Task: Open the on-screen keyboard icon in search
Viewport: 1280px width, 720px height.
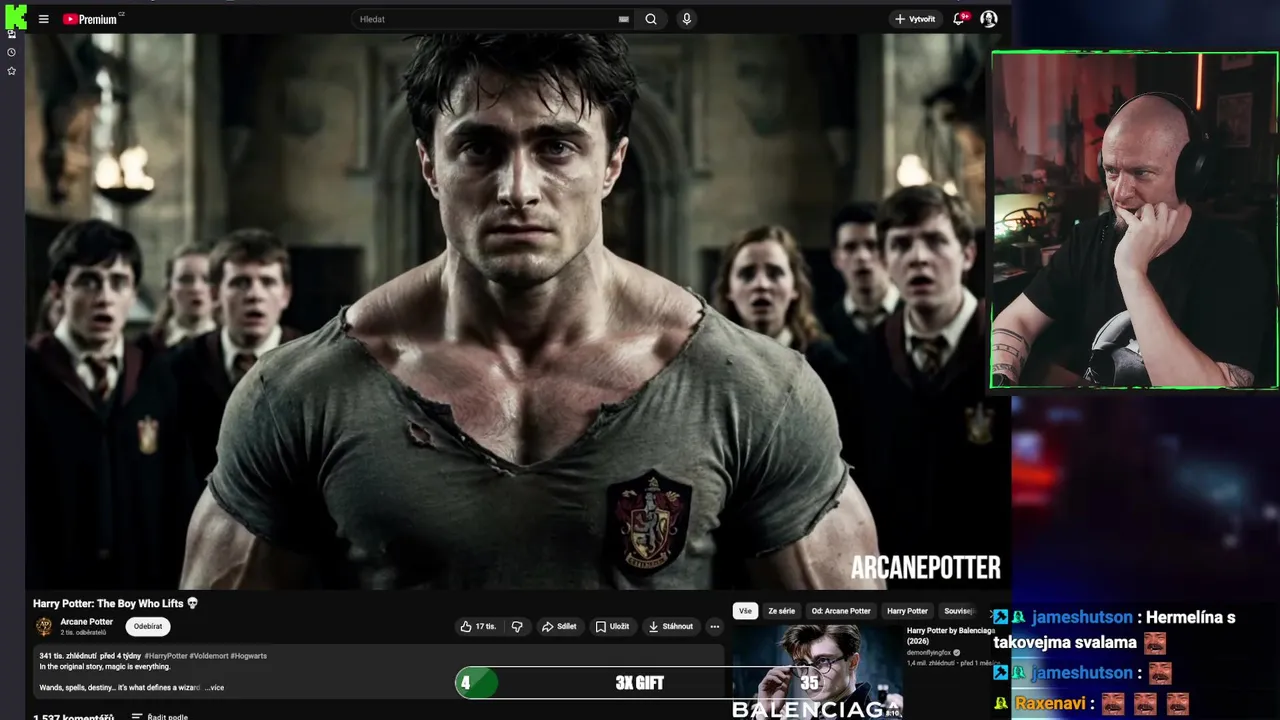Action: pos(624,19)
